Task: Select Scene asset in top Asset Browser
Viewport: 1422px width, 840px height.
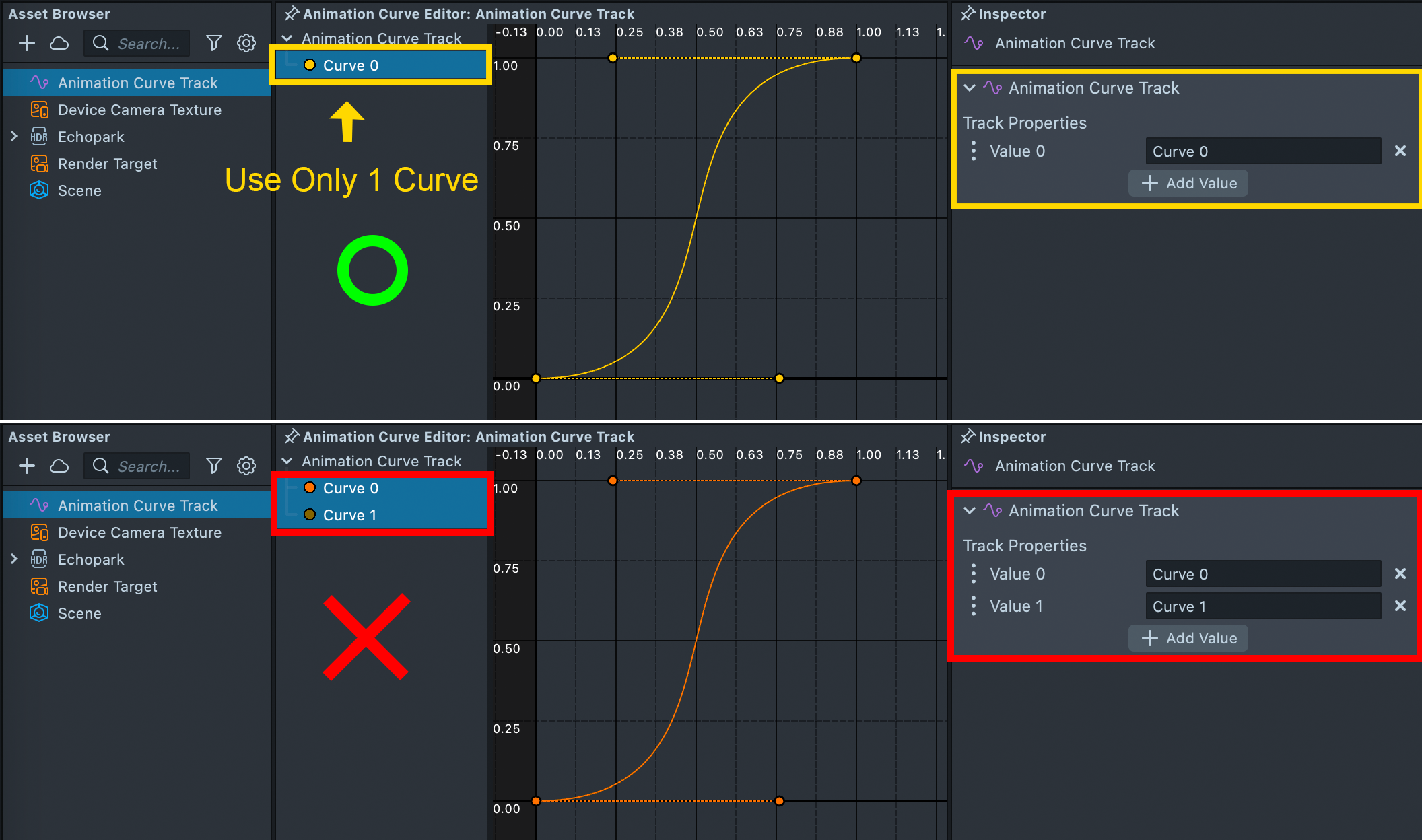Action: point(79,190)
